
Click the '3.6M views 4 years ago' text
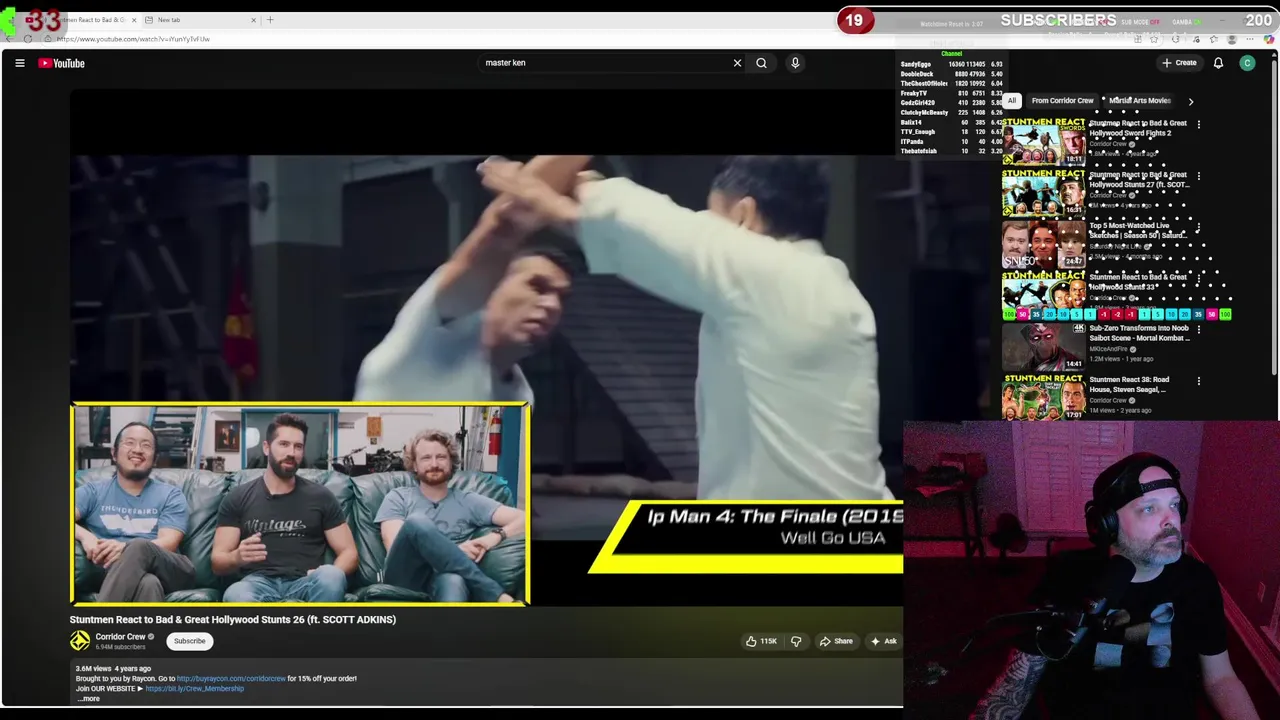[x=113, y=668]
